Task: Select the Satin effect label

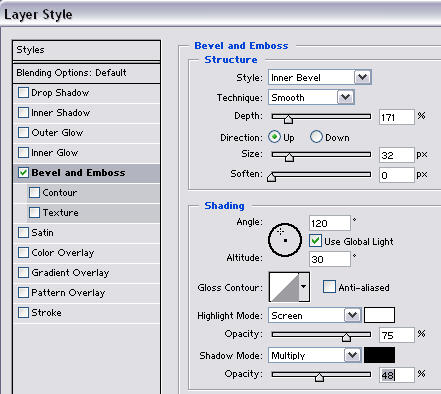Action: click(x=42, y=233)
